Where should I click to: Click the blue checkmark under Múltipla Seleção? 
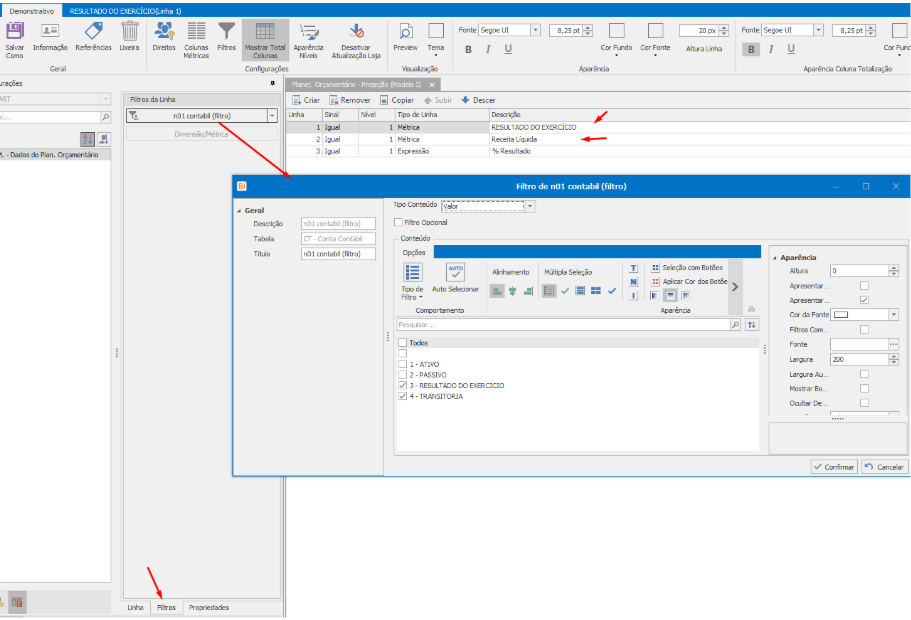(x=612, y=291)
